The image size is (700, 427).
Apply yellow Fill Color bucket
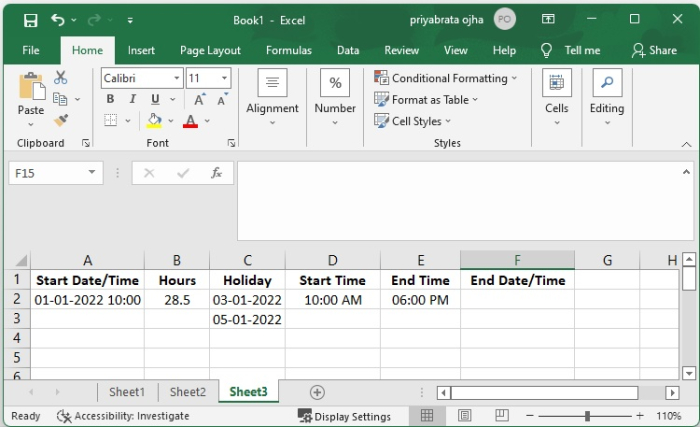154,121
